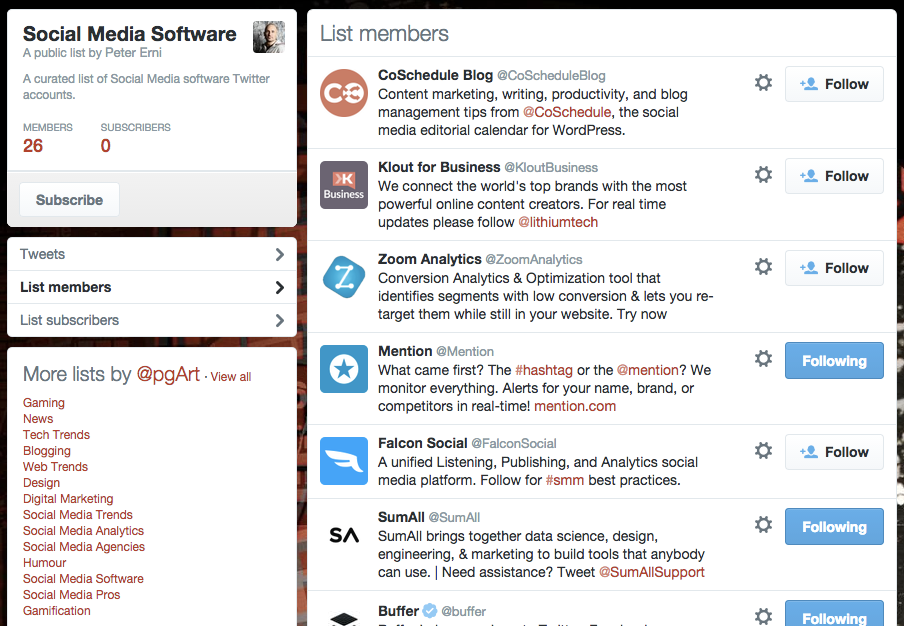The image size is (904, 626).
Task: Open the @pgArt profile link
Action: click(x=168, y=374)
